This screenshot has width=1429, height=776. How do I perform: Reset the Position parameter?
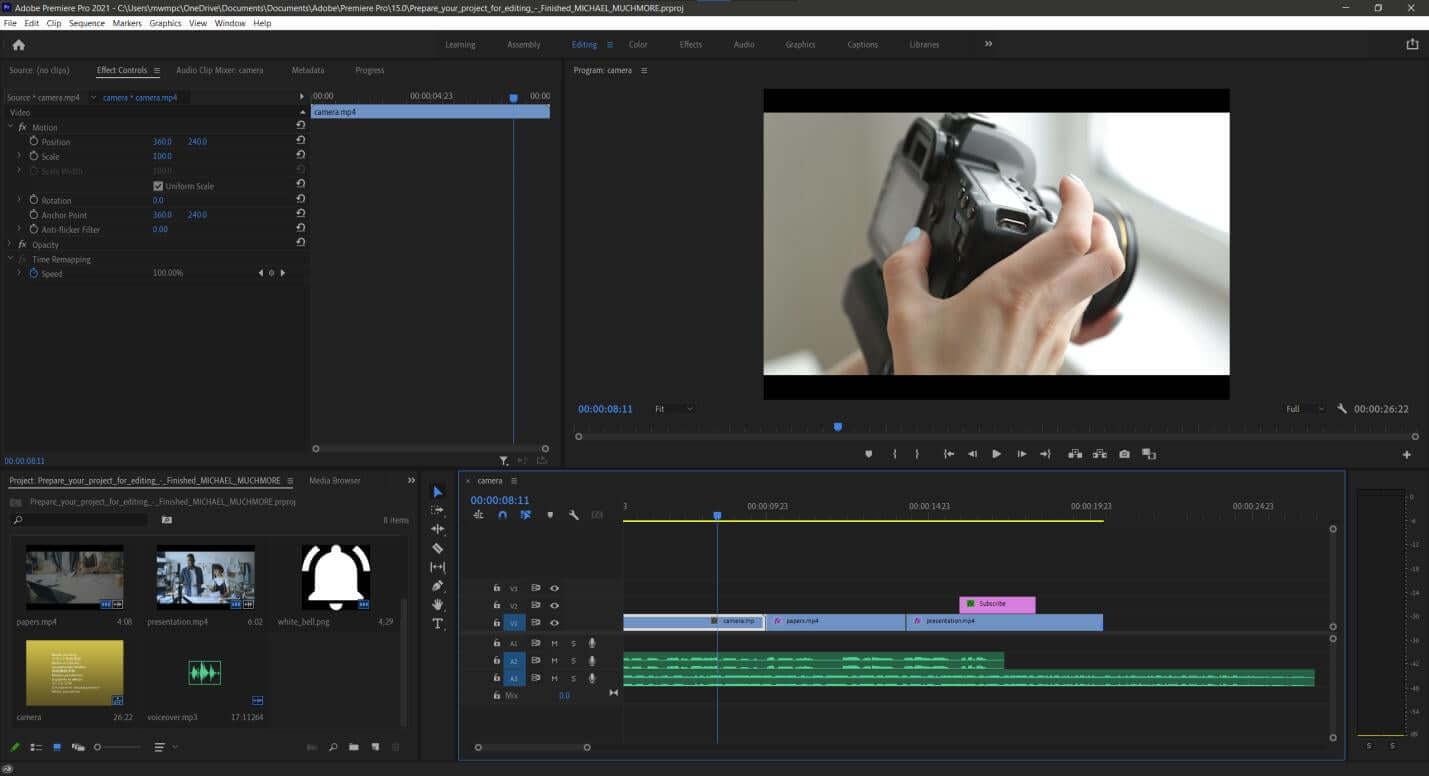[x=300, y=141]
